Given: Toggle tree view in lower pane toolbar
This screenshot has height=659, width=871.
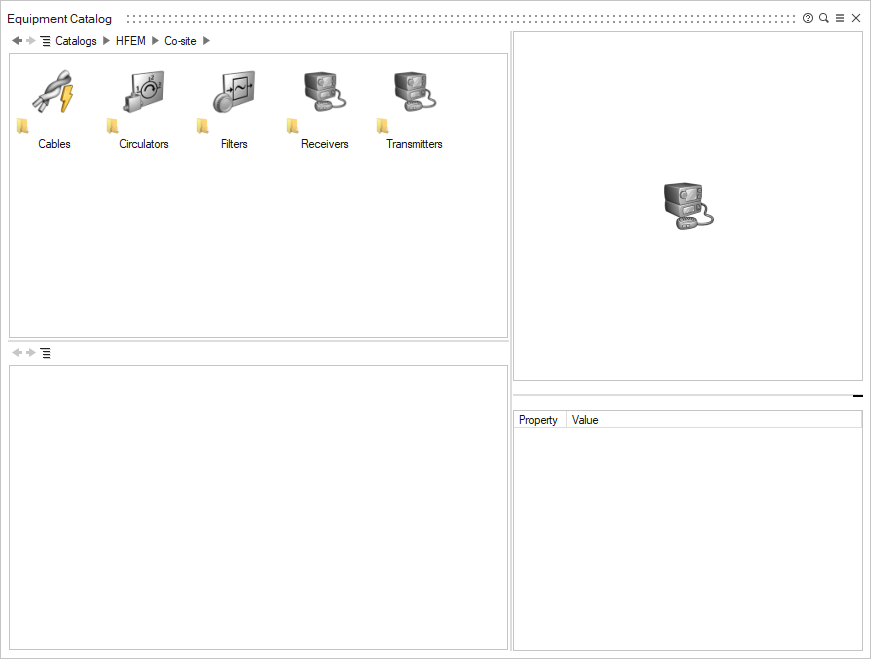Looking at the screenshot, I should pyautogui.click(x=46, y=353).
